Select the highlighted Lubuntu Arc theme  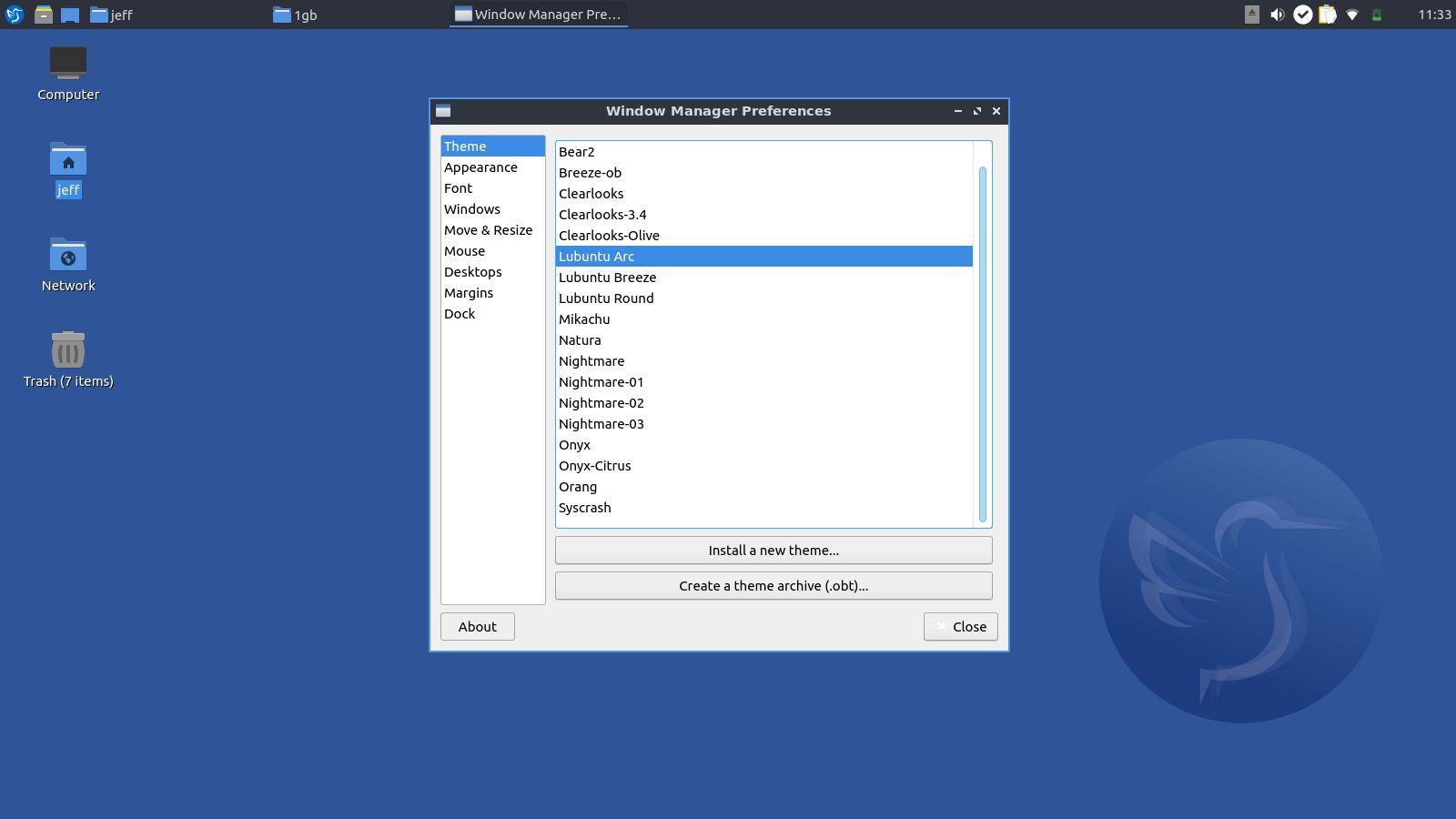pos(764,257)
